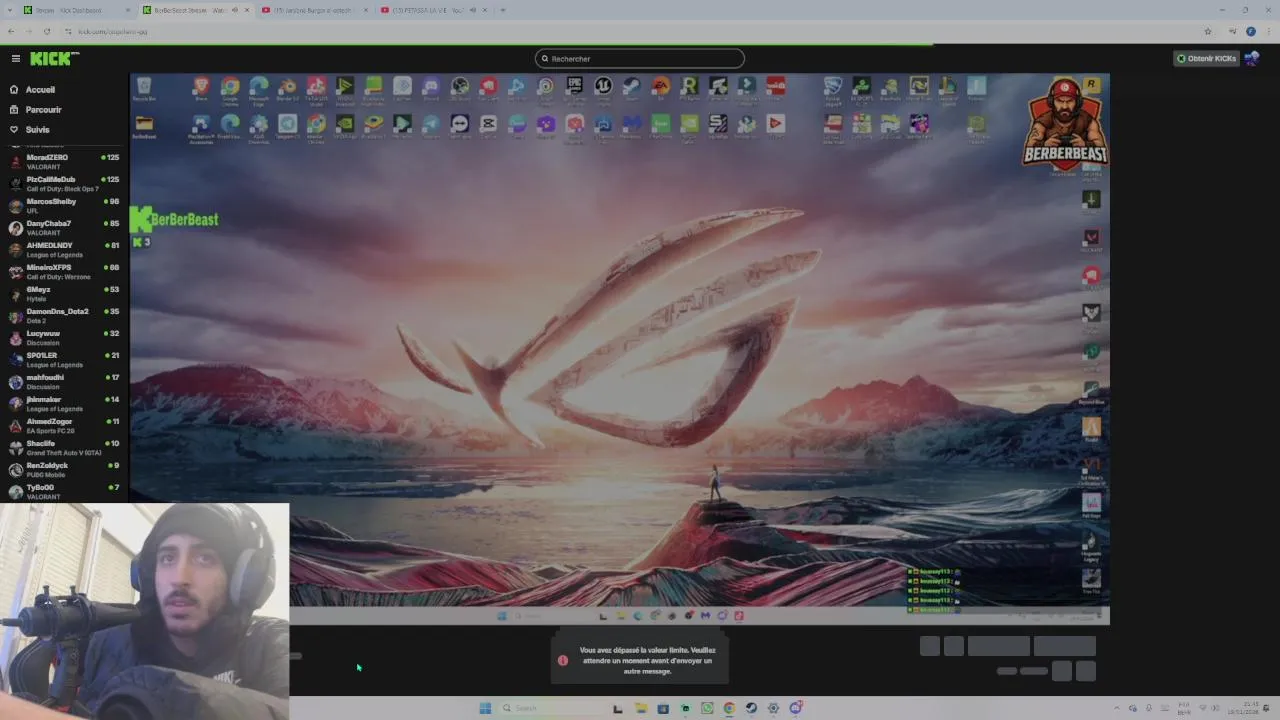Select TyBo00 in followed list

(64, 491)
